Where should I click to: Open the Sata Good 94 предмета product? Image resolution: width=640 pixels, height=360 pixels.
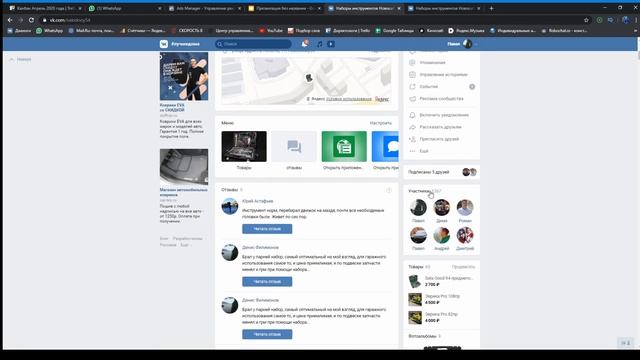(442, 281)
